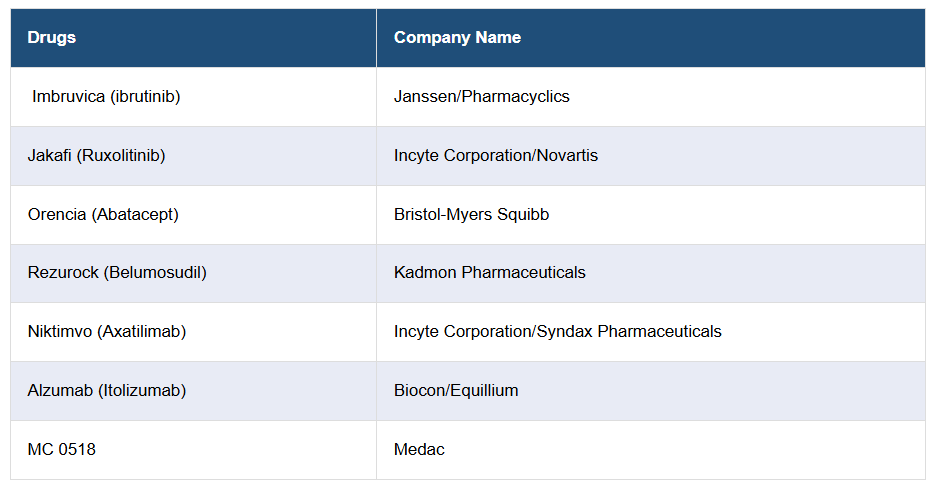The image size is (935, 489).
Task: Click the Biocon/Equillium company cell
Action: 456,391
